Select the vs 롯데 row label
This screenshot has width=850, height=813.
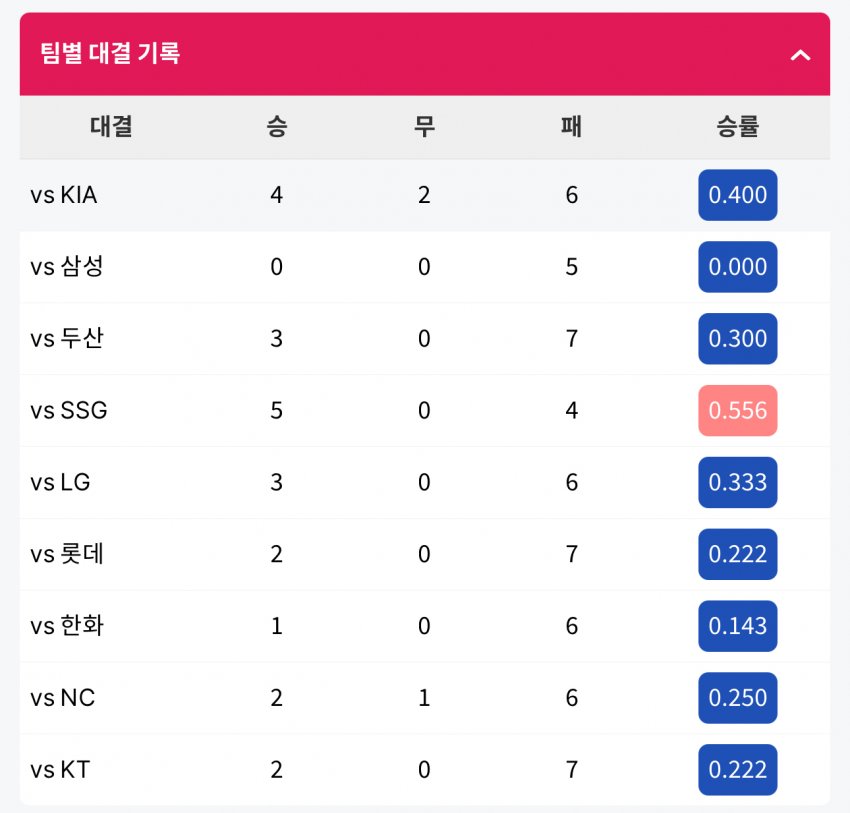pos(67,554)
